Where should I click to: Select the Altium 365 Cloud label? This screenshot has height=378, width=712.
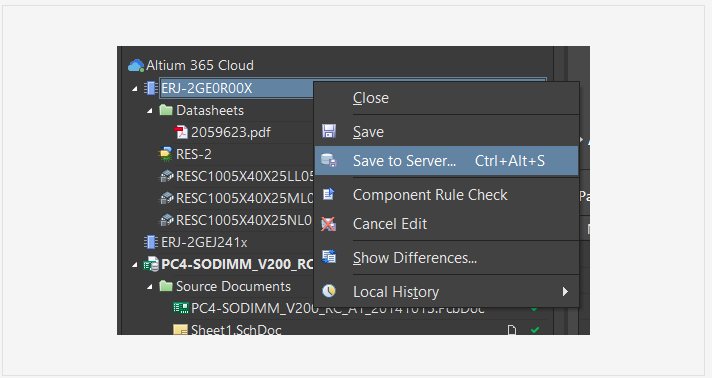pos(200,65)
